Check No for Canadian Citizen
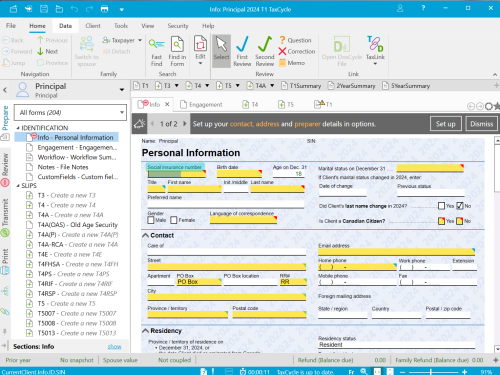The height and width of the screenshot is (375, 500). (x=460, y=221)
